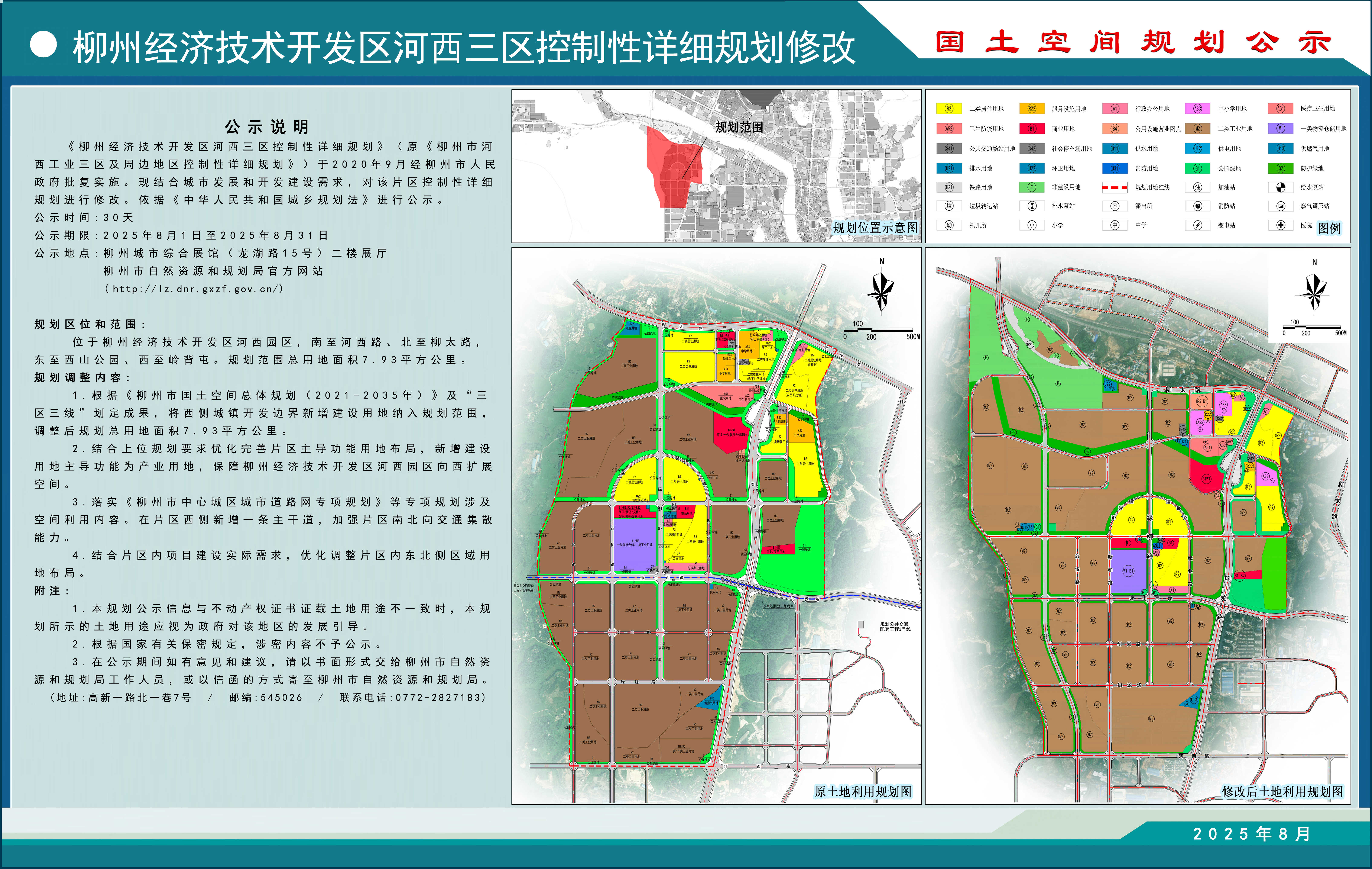Pick the light green E 非建设用地 swatch
This screenshot has width=1372, height=869.
coord(1032,187)
